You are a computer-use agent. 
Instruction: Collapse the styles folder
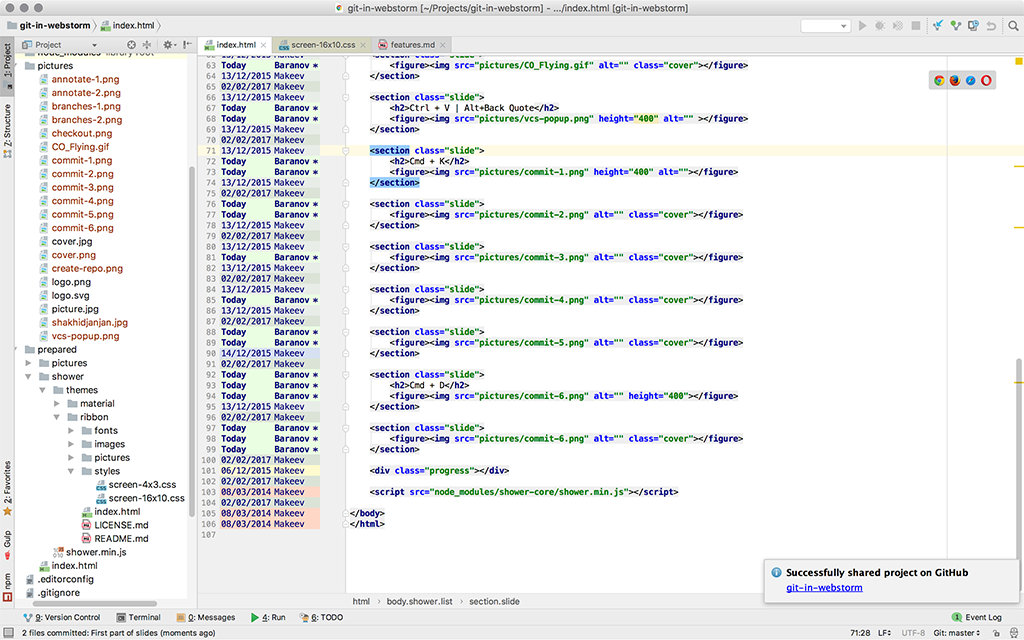[71, 471]
